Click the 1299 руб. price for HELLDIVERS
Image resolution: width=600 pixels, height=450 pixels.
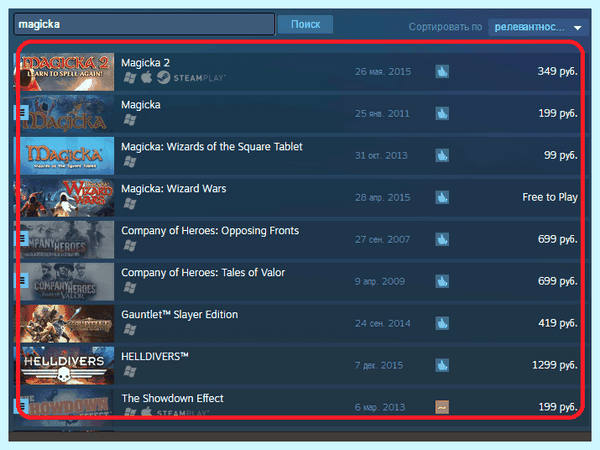(555, 365)
